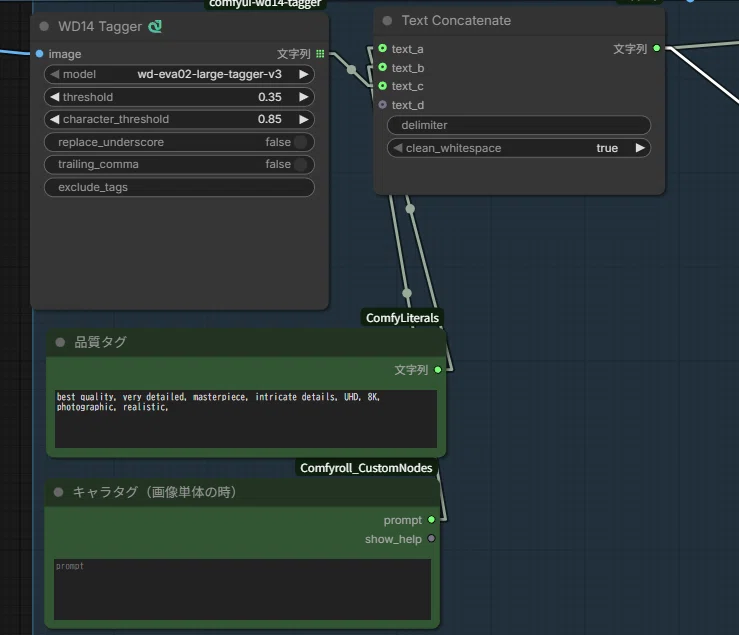Increase threshold with right arrow
Screen dimensions: 739x635
click(x=304, y=97)
